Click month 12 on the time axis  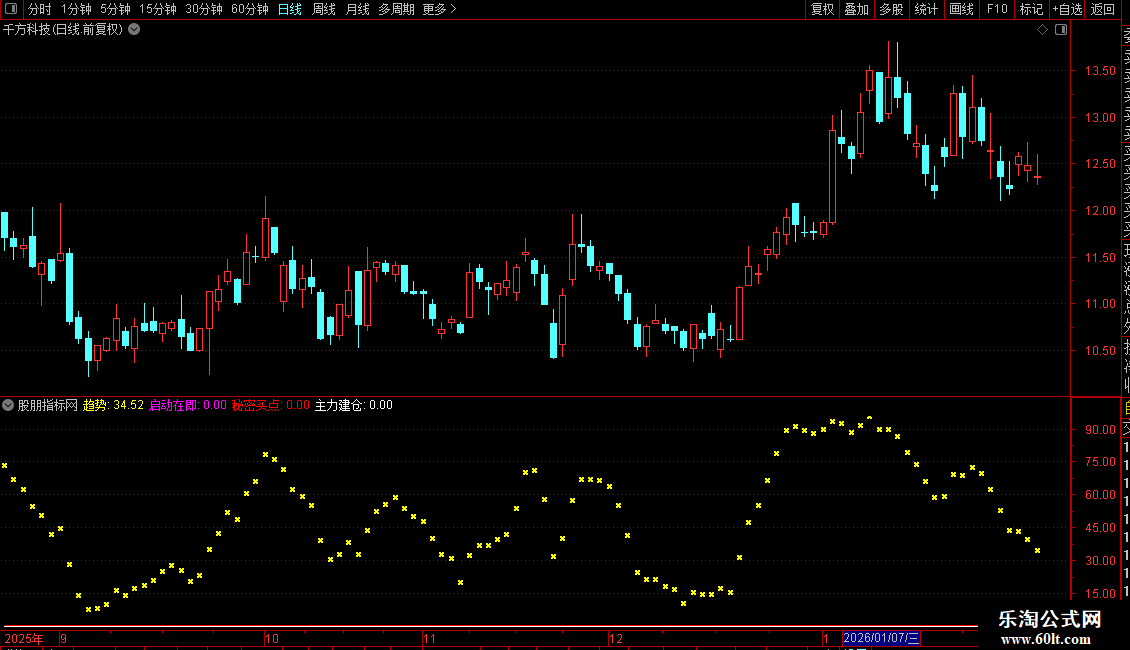615,638
